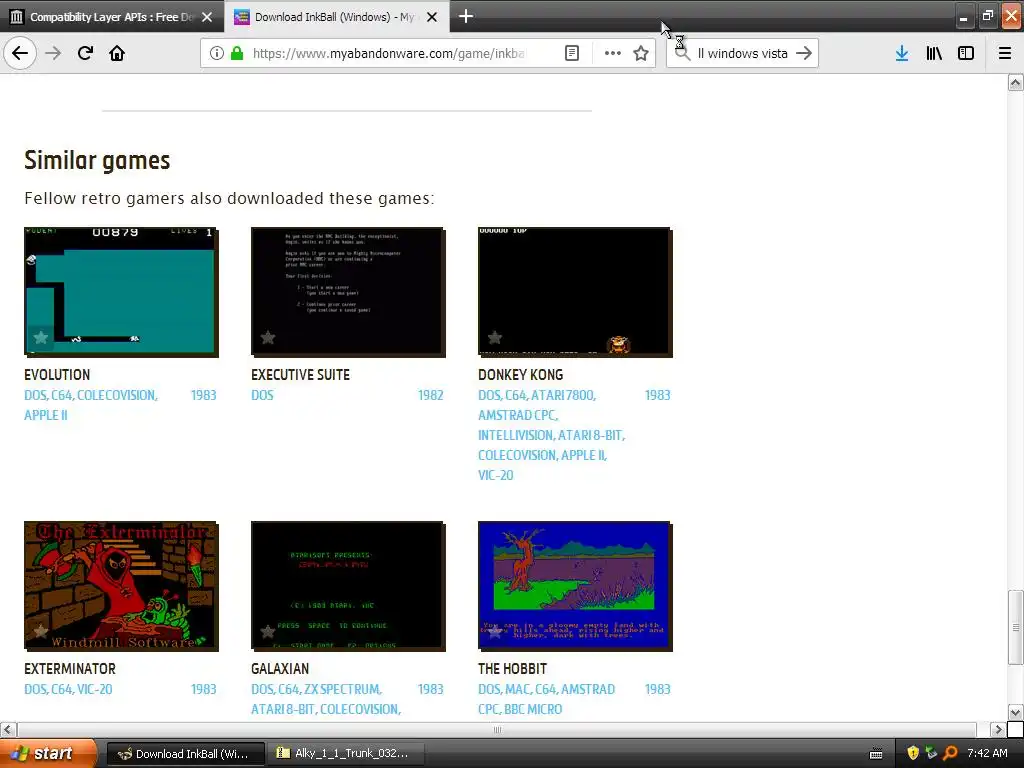Open the Galaxian screenshot

coord(348,585)
